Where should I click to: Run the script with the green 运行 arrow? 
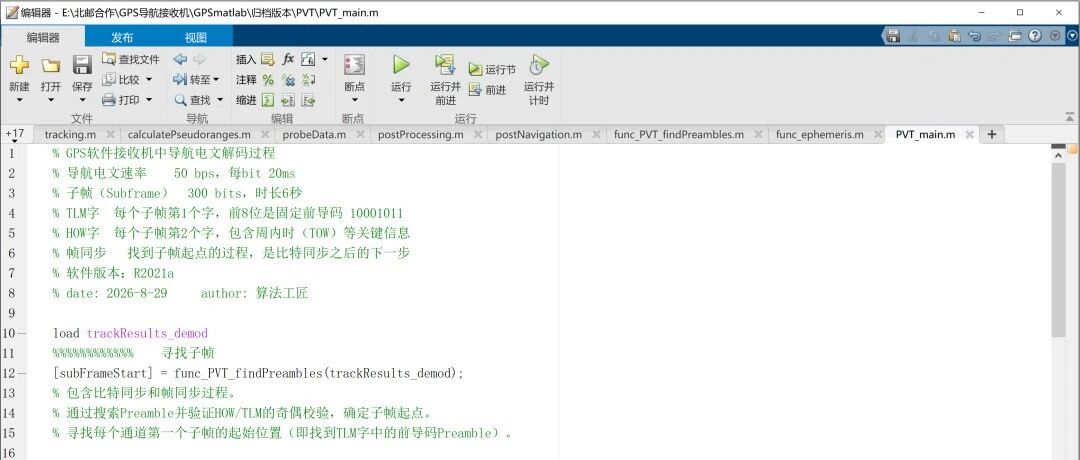pyautogui.click(x=401, y=65)
